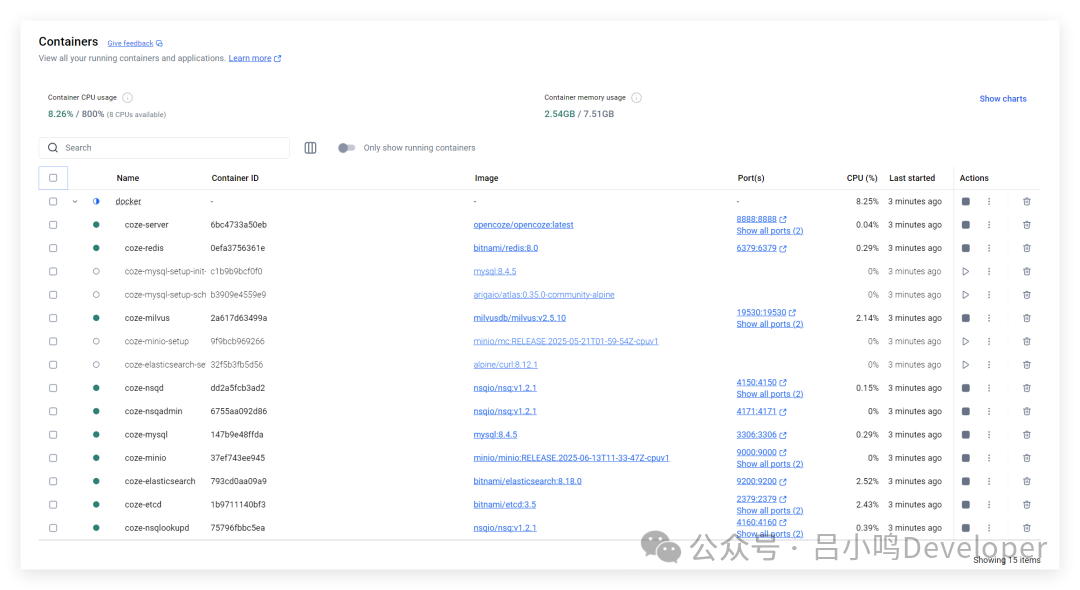Image resolution: width=1080 pixels, height=590 pixels.
Task: Collapse the docker compose group chevron
Action: pos(75,202)
